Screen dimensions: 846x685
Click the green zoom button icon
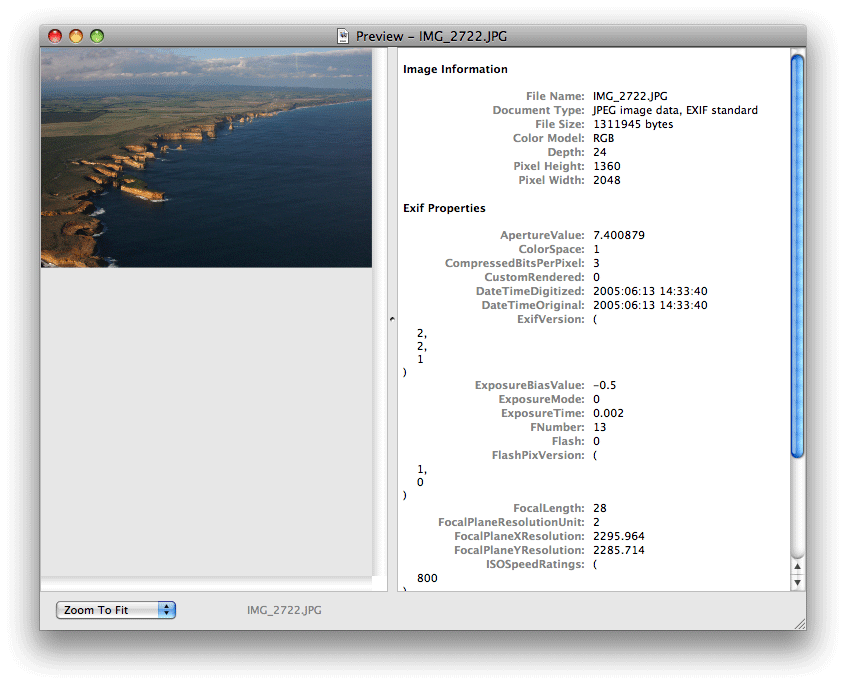pyautogui.click(x=96, y=34)
